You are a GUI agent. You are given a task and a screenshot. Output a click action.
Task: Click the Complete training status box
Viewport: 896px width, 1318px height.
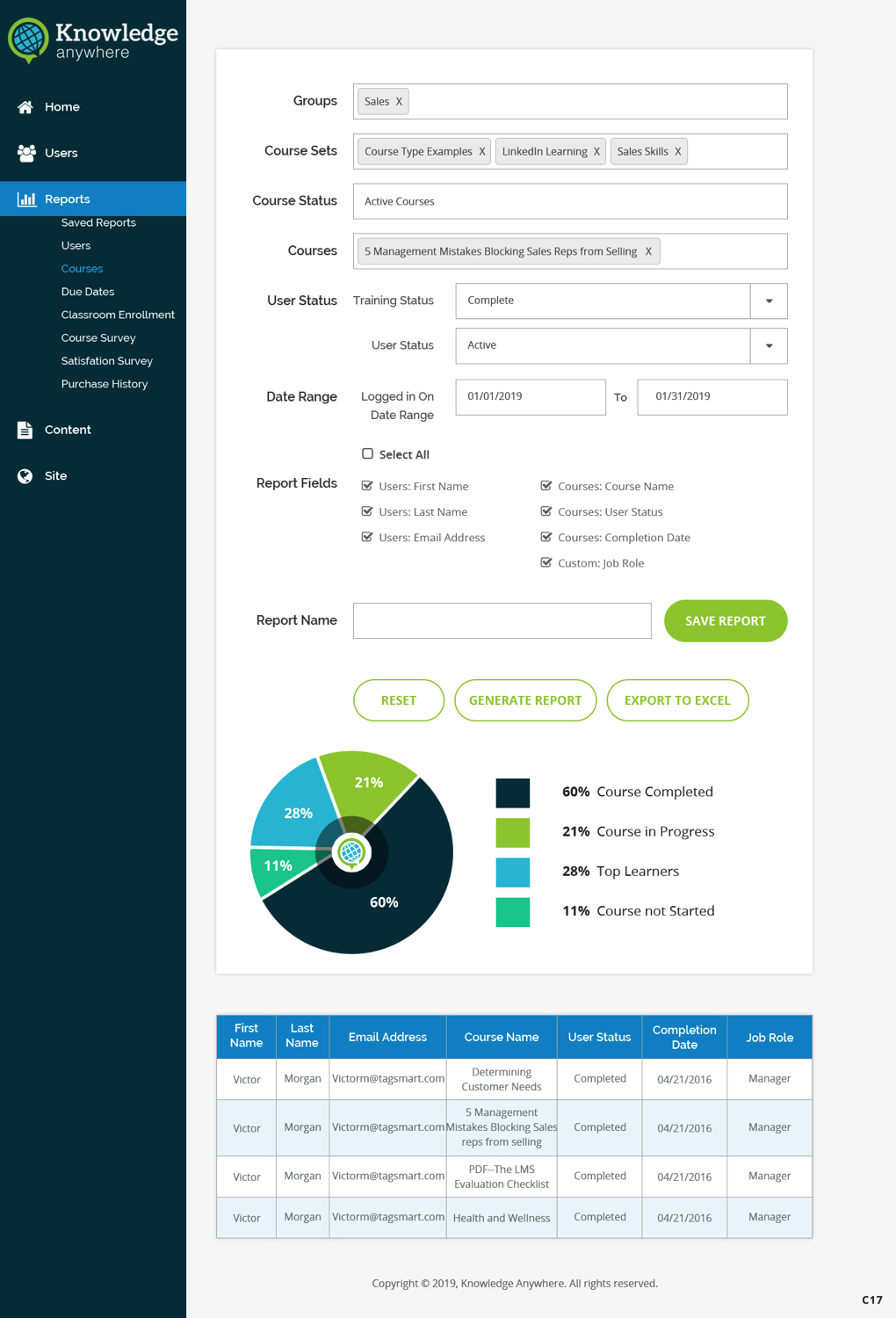point(603,301)
